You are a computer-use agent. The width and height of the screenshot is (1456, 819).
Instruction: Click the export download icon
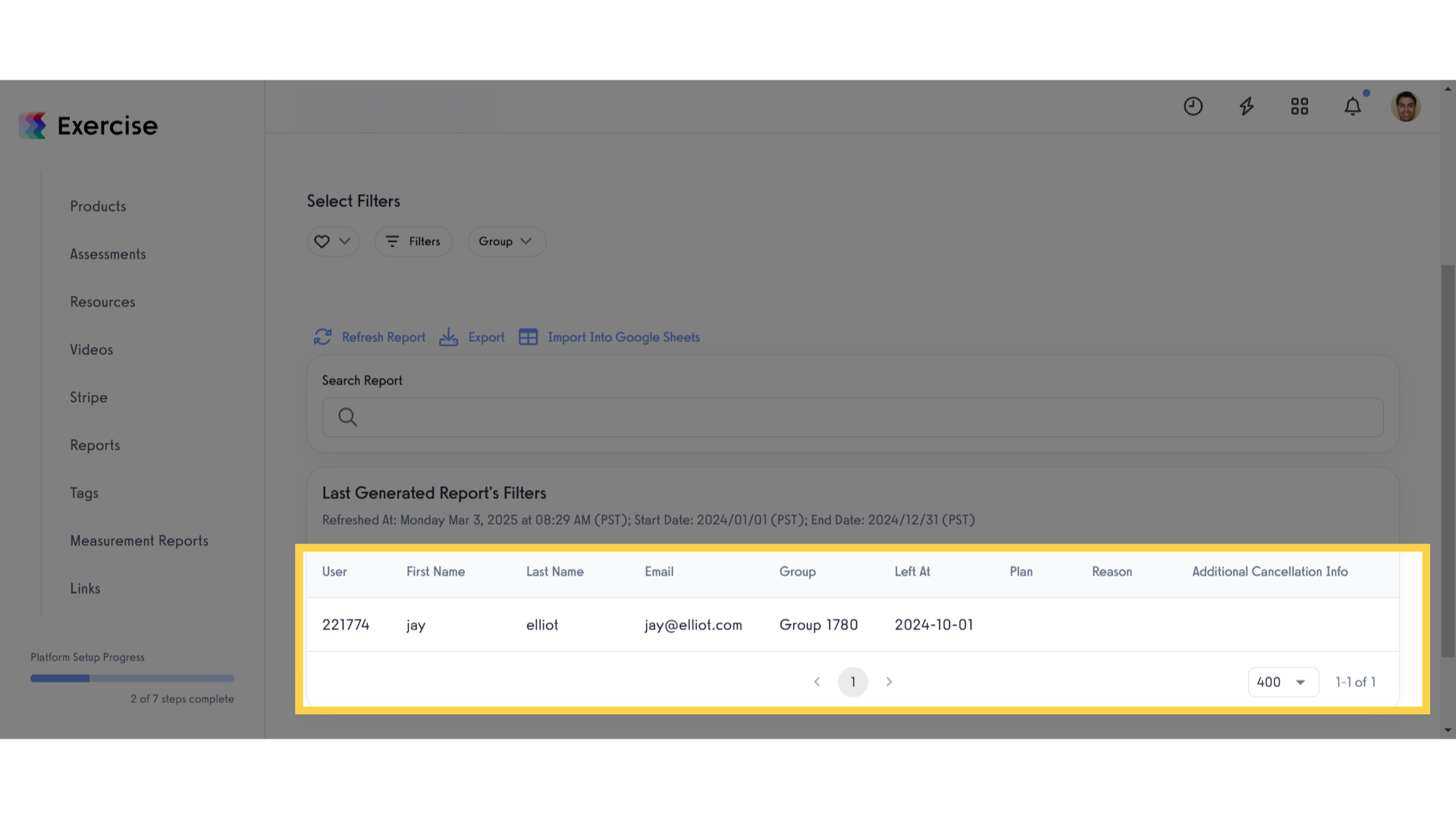(448, 337)
